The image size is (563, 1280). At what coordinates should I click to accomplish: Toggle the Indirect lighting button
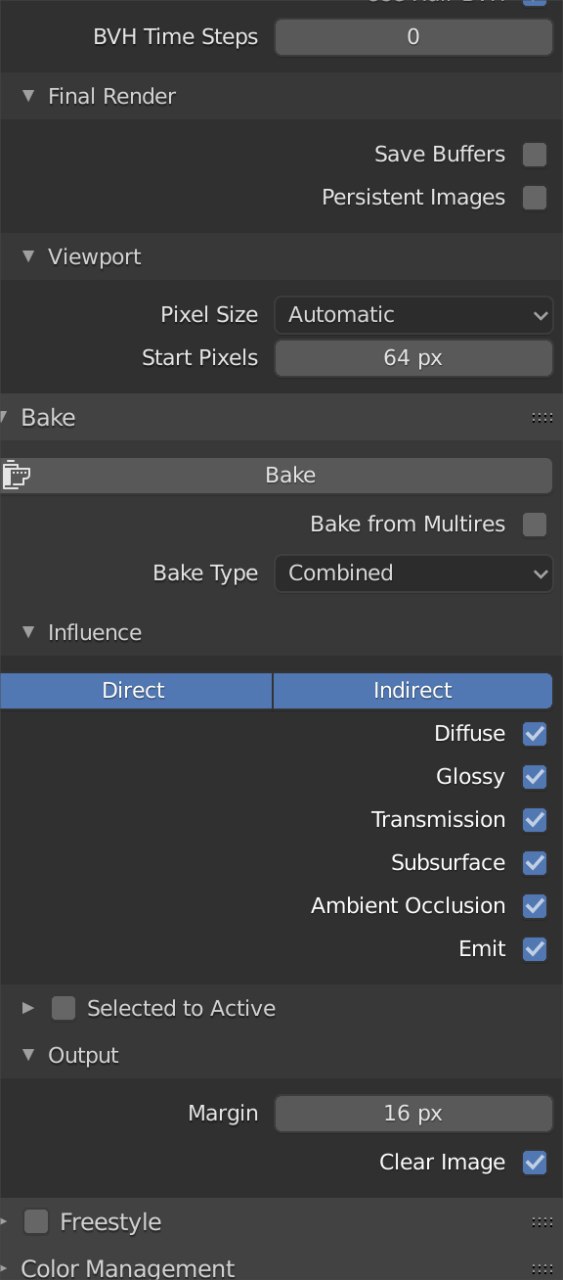click(413, 690)
